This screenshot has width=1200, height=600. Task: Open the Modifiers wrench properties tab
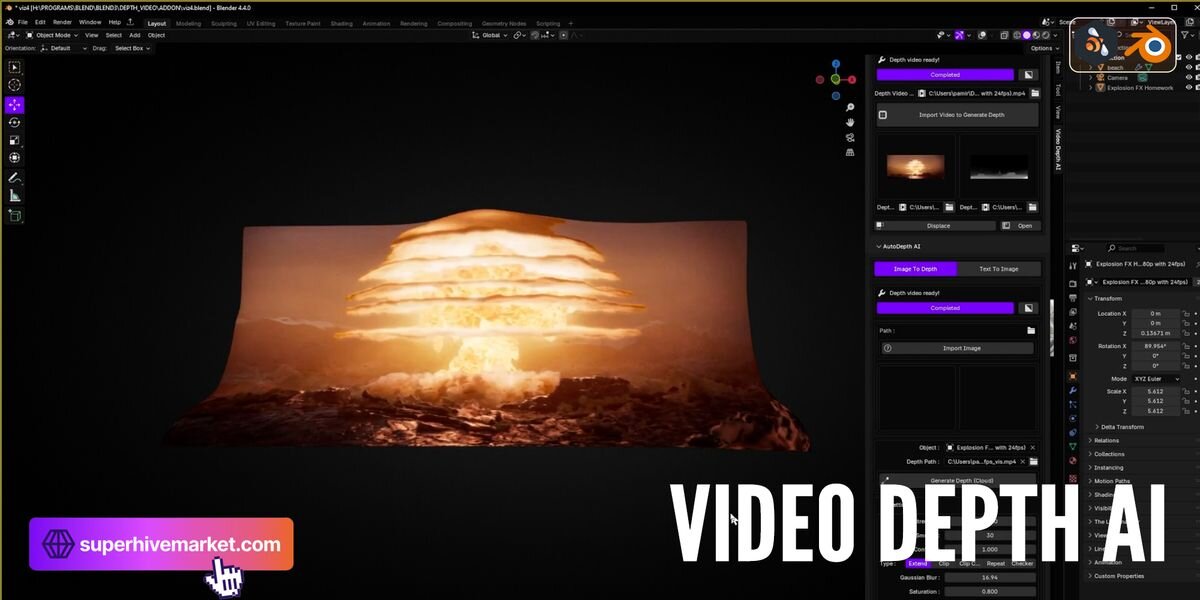pyautogui.click(x=1073, y=389)
